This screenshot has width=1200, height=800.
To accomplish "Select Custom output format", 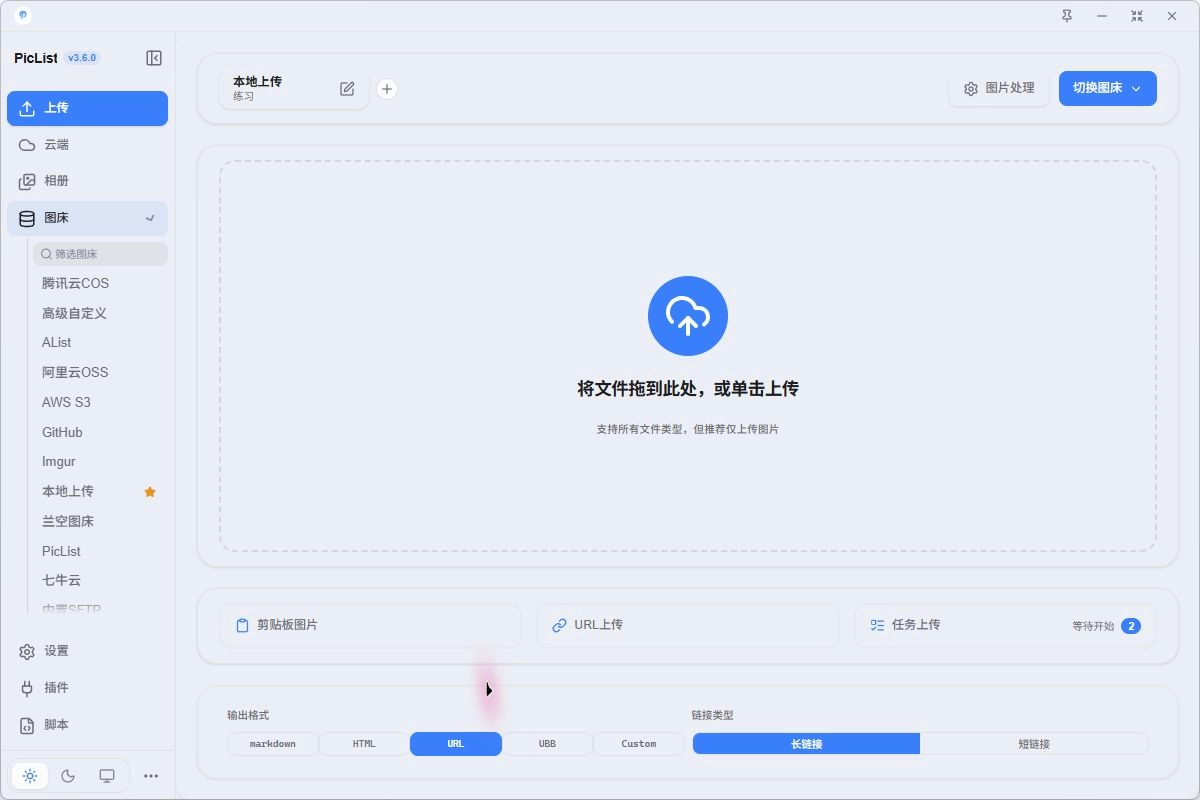I will [639, 744].
